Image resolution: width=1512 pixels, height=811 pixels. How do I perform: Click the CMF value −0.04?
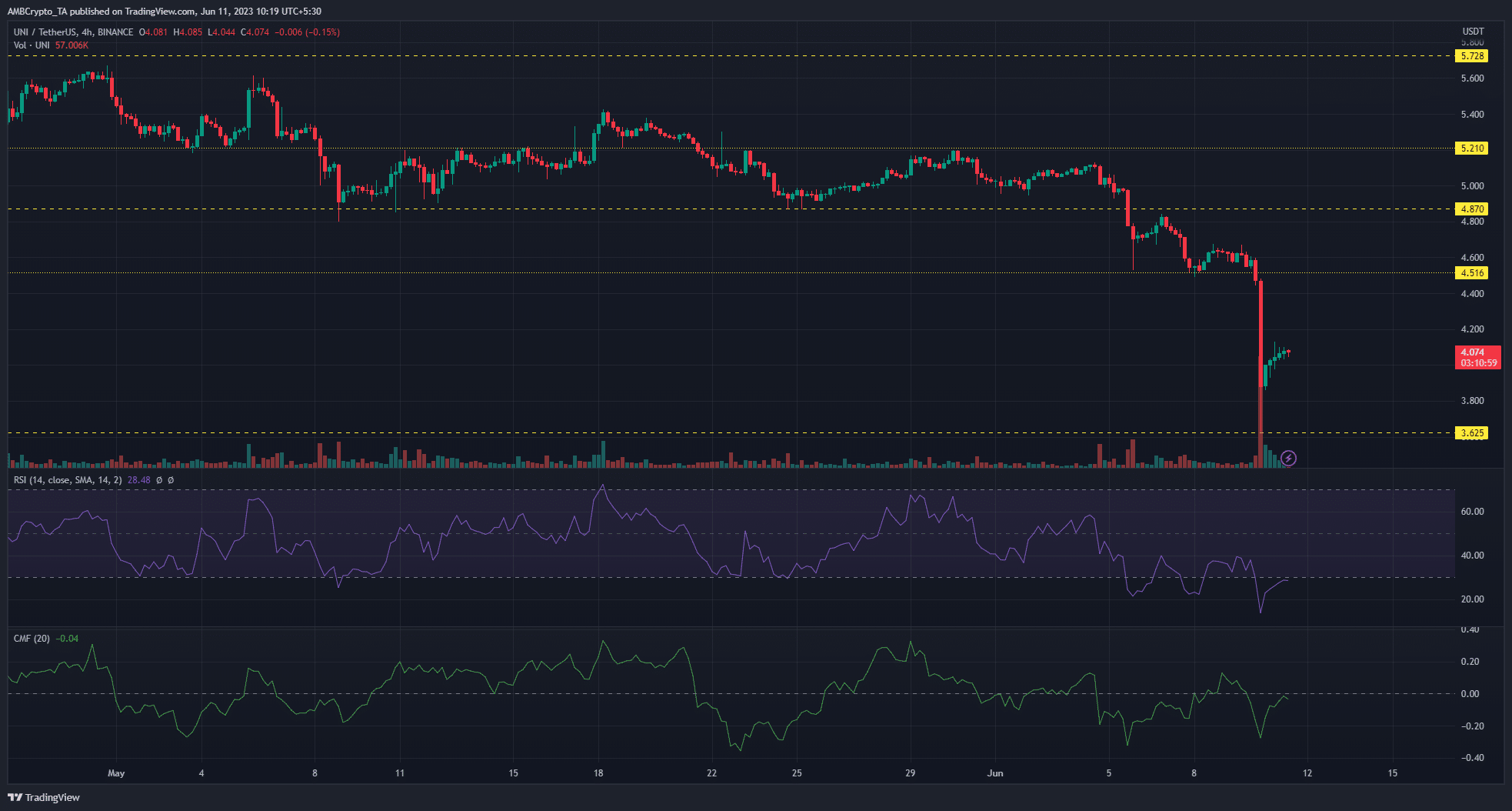(67, 639)
